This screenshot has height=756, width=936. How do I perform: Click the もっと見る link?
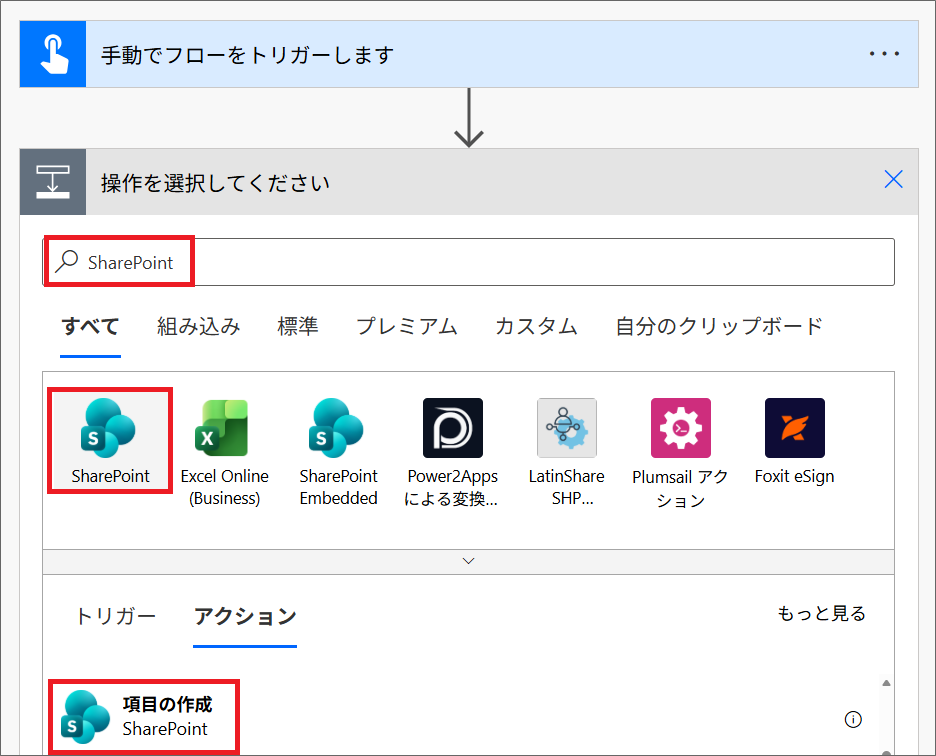pyautogui.click(x=821, y=613)
